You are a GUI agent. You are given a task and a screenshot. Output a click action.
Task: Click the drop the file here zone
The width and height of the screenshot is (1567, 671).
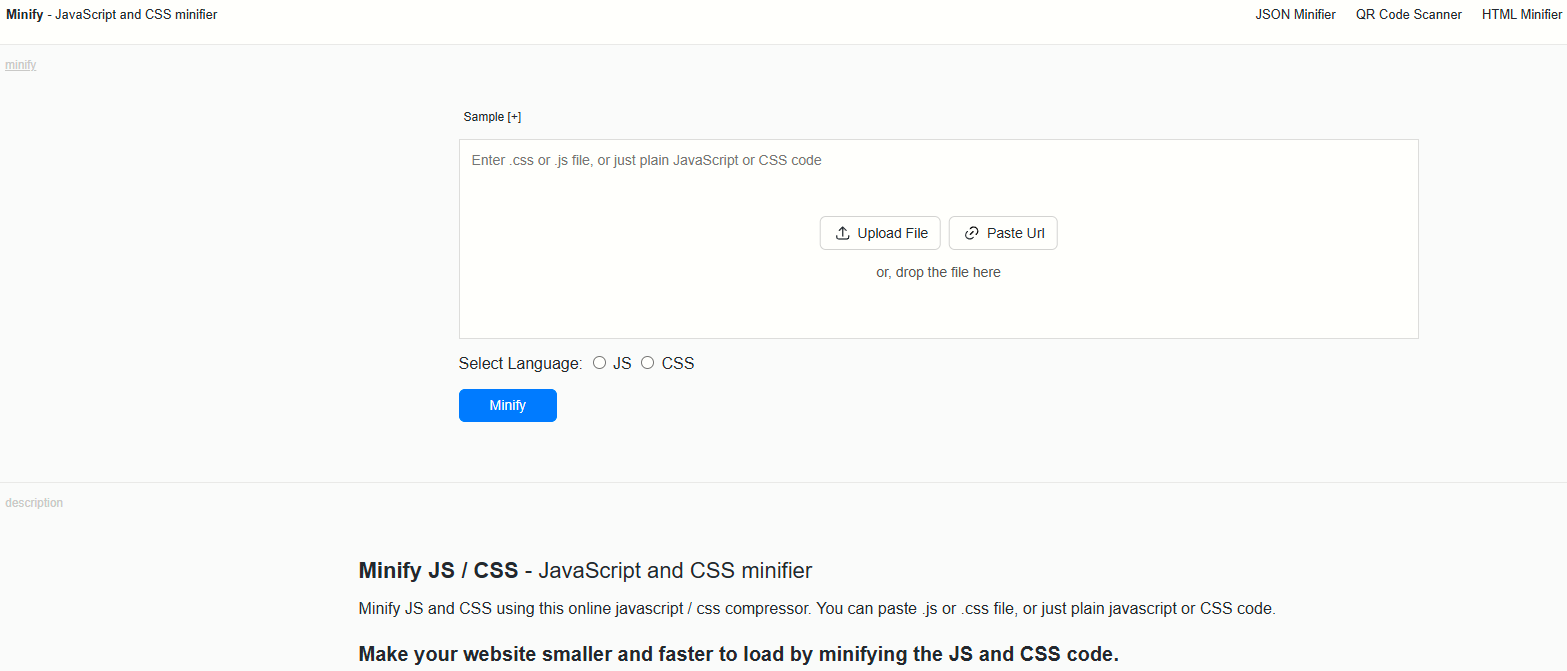(938, 271)
